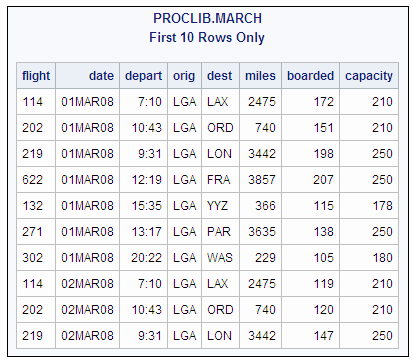Click the FRA destination cell

tap(220, 180)
